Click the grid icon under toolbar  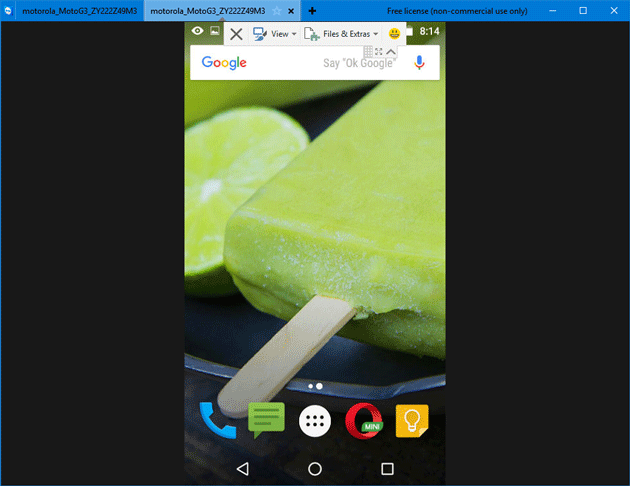coord(368,52)
